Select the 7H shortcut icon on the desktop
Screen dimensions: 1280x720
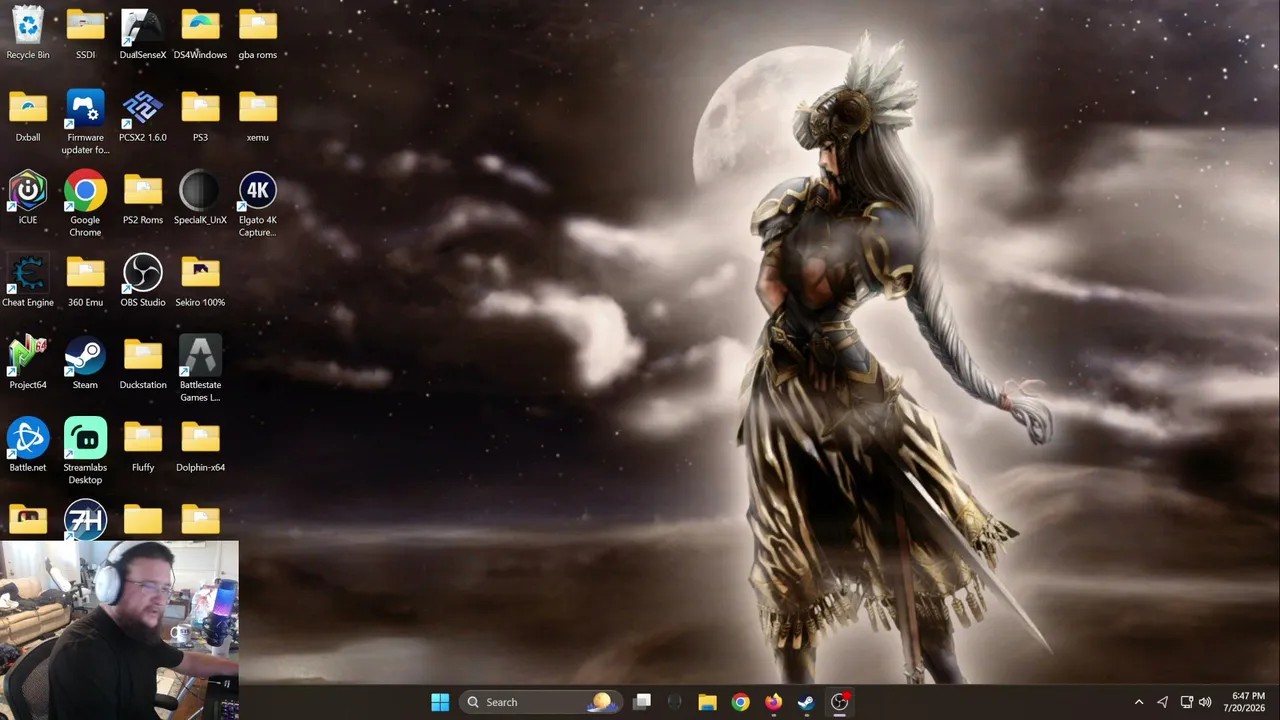[x=85, y=519]
